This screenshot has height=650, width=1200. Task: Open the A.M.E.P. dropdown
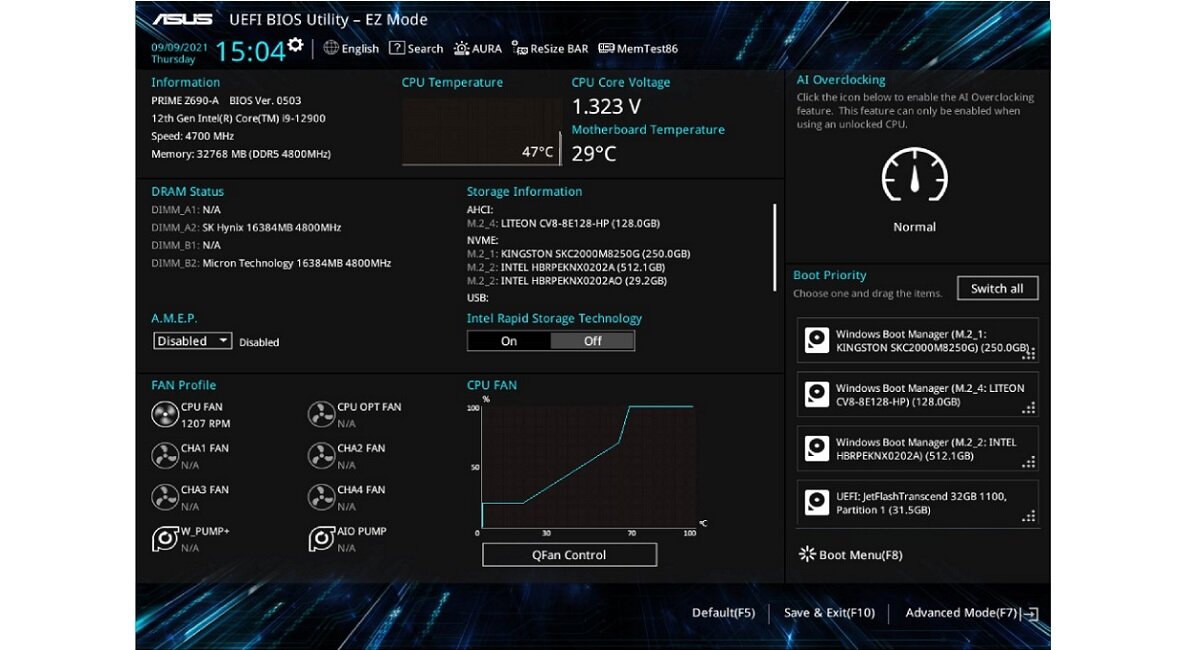[x=191, y=340]
